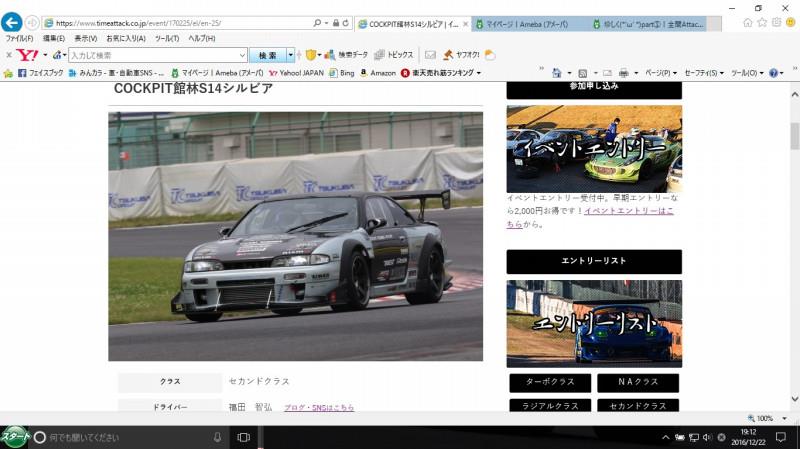Open the ファイル(F) menu
Image resolution: width=800 pixels, height=449 pixels.
[x=19, y=38]
